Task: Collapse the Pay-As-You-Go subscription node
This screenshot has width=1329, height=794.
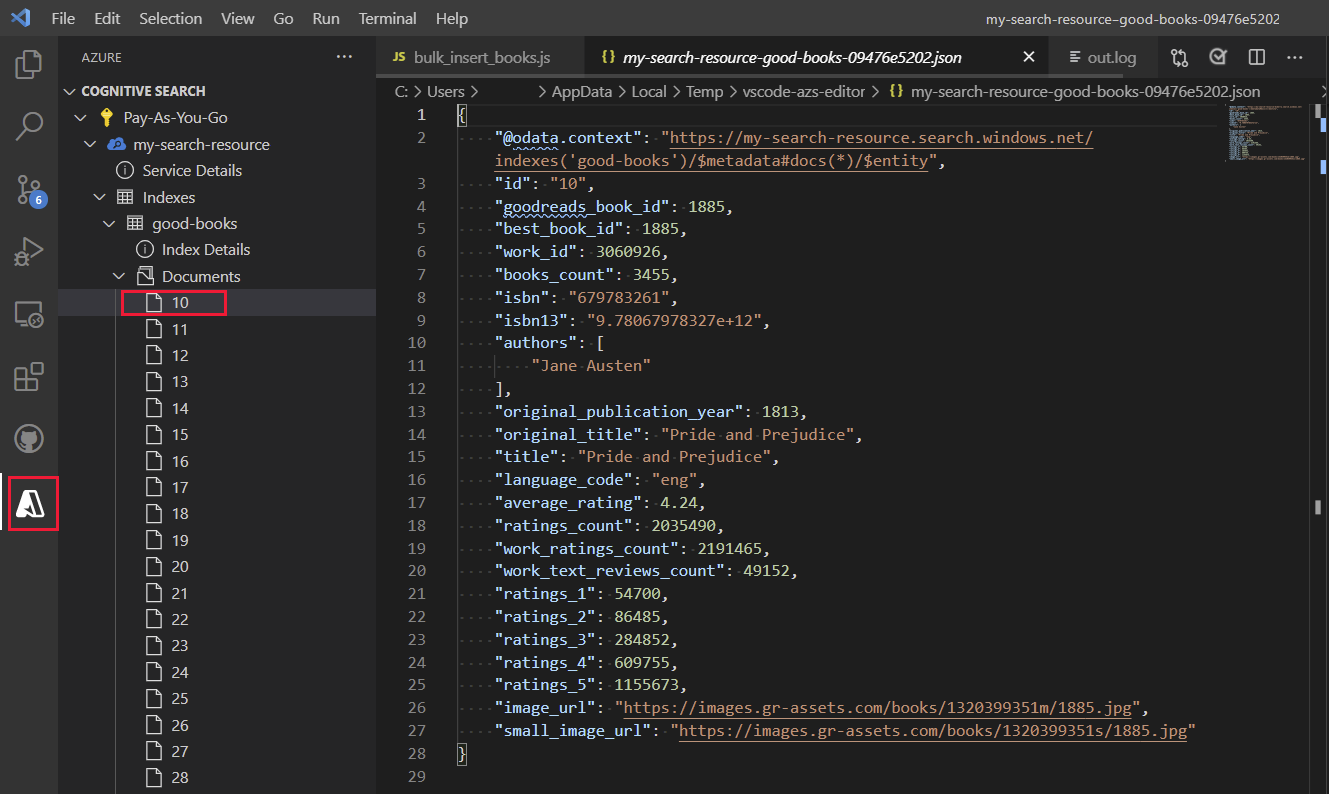Action: click(81, 117)
